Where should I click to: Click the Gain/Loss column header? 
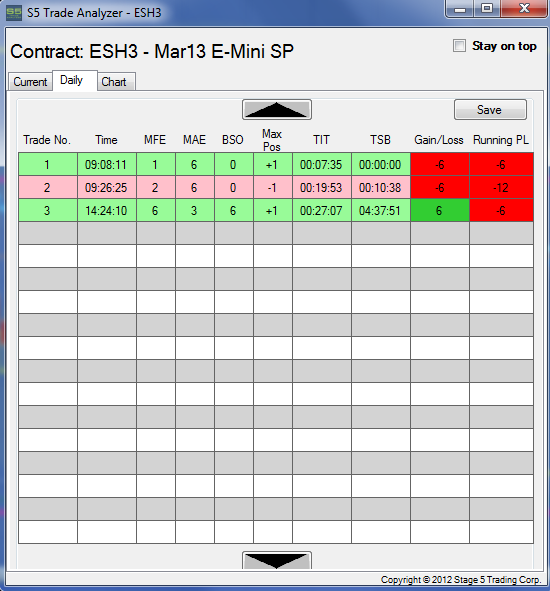[x=439, y=140]
